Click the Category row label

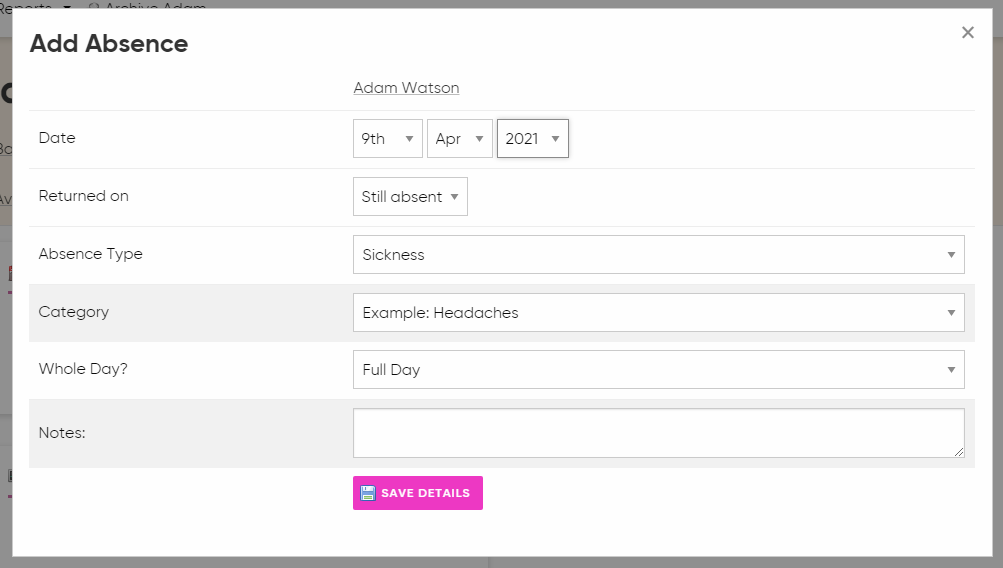coord(73,312)
